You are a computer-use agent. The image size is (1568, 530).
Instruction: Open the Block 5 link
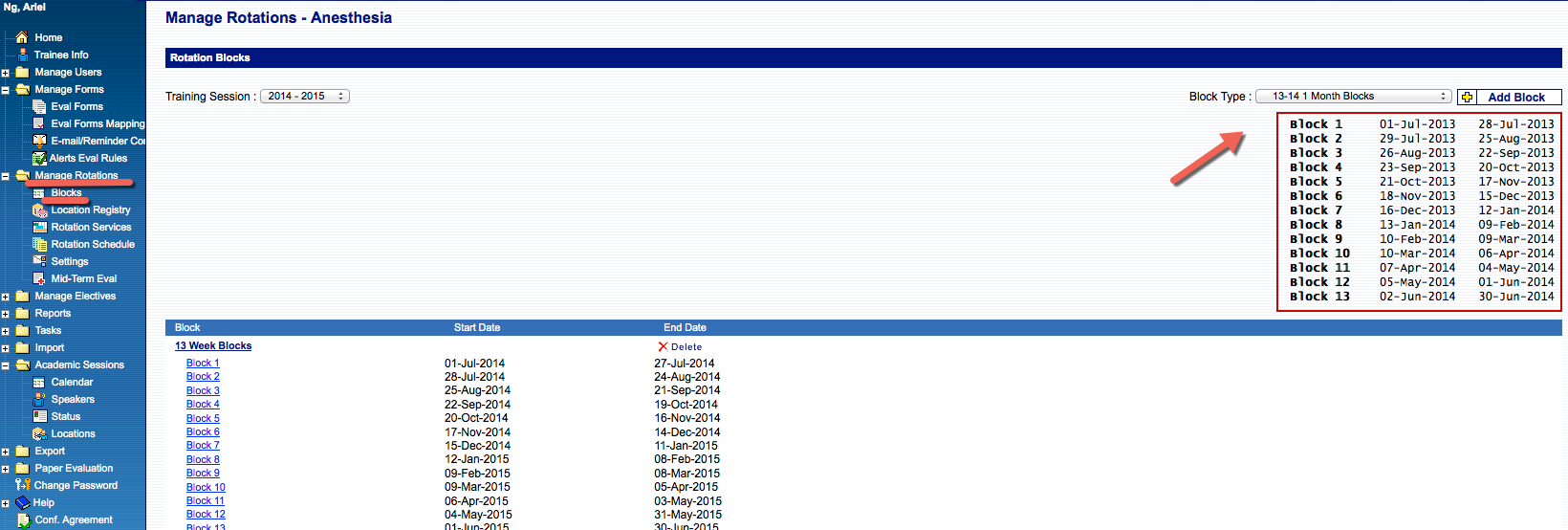coord(203,418)
